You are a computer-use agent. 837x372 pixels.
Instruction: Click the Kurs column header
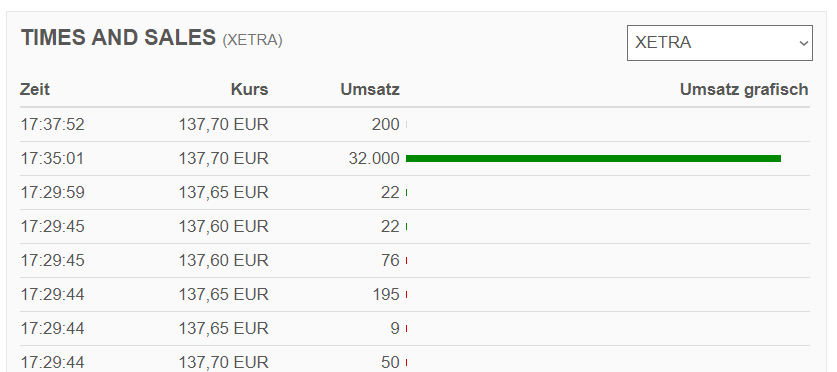pos(249,89)
